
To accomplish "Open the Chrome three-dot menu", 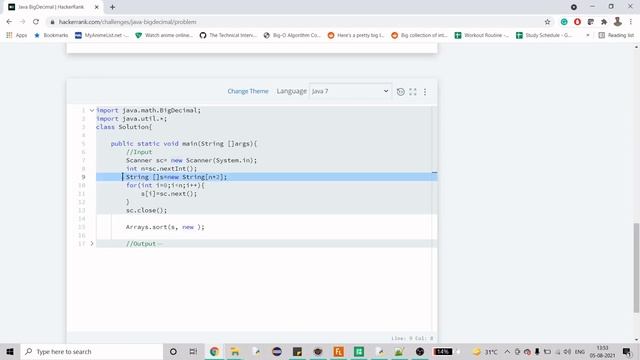I will (x=631, y=22).
